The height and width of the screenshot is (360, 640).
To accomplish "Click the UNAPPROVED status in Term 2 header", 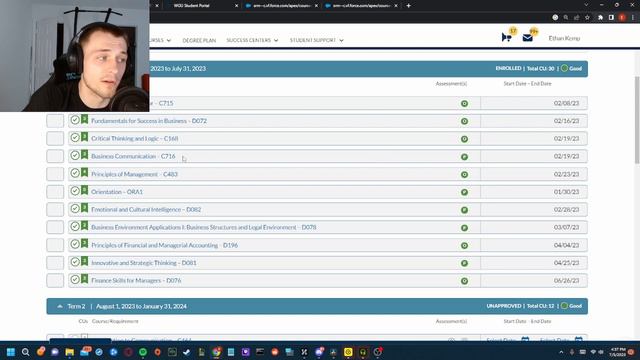I will (x=504, y=306).
